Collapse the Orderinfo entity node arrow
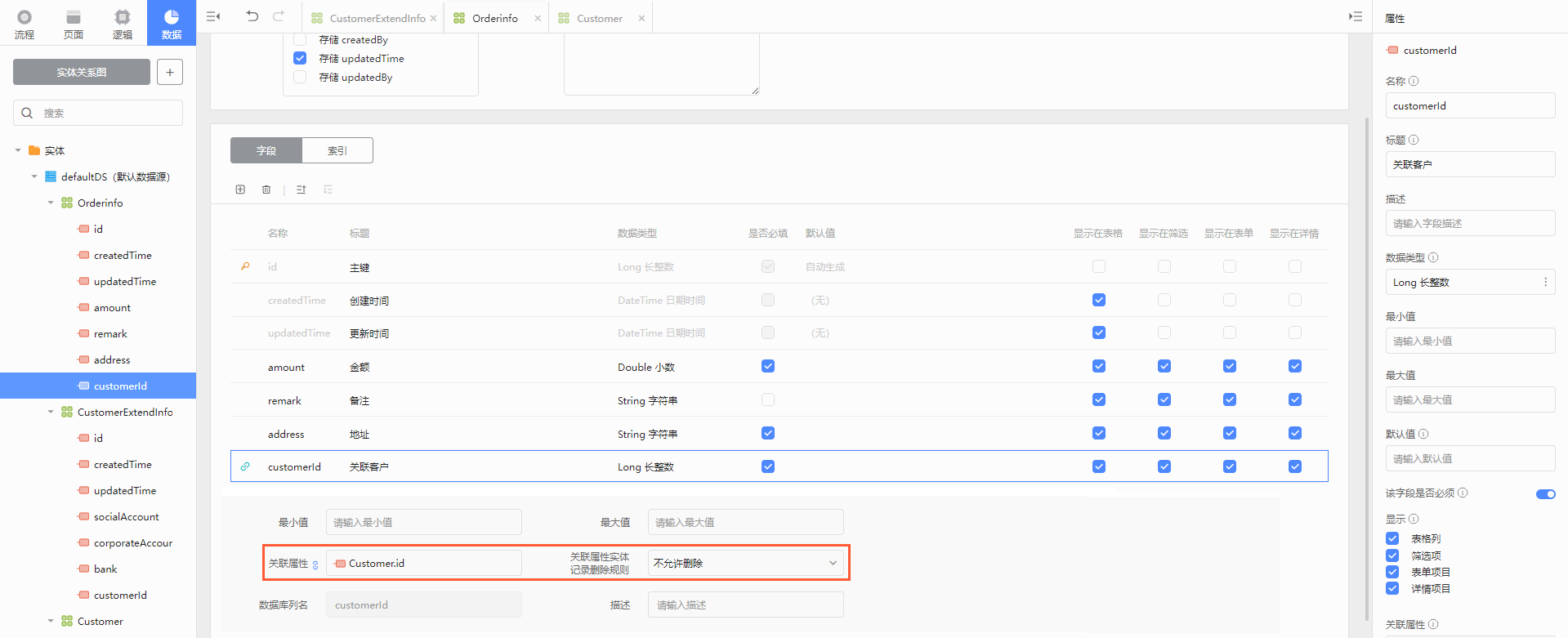 coord(51,203)
